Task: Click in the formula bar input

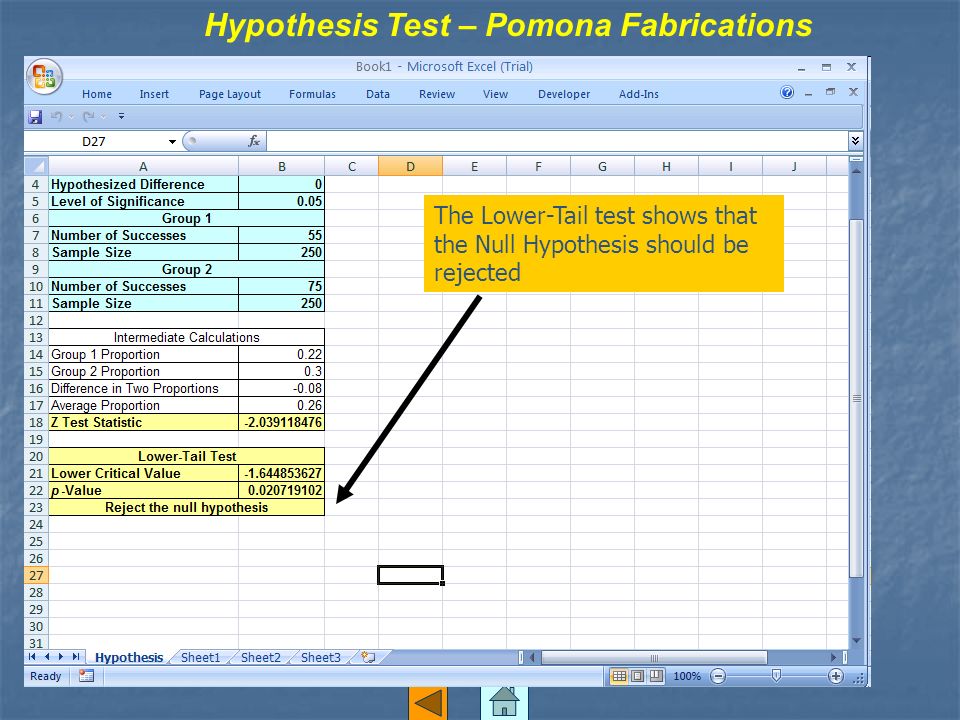Action: 557,141
